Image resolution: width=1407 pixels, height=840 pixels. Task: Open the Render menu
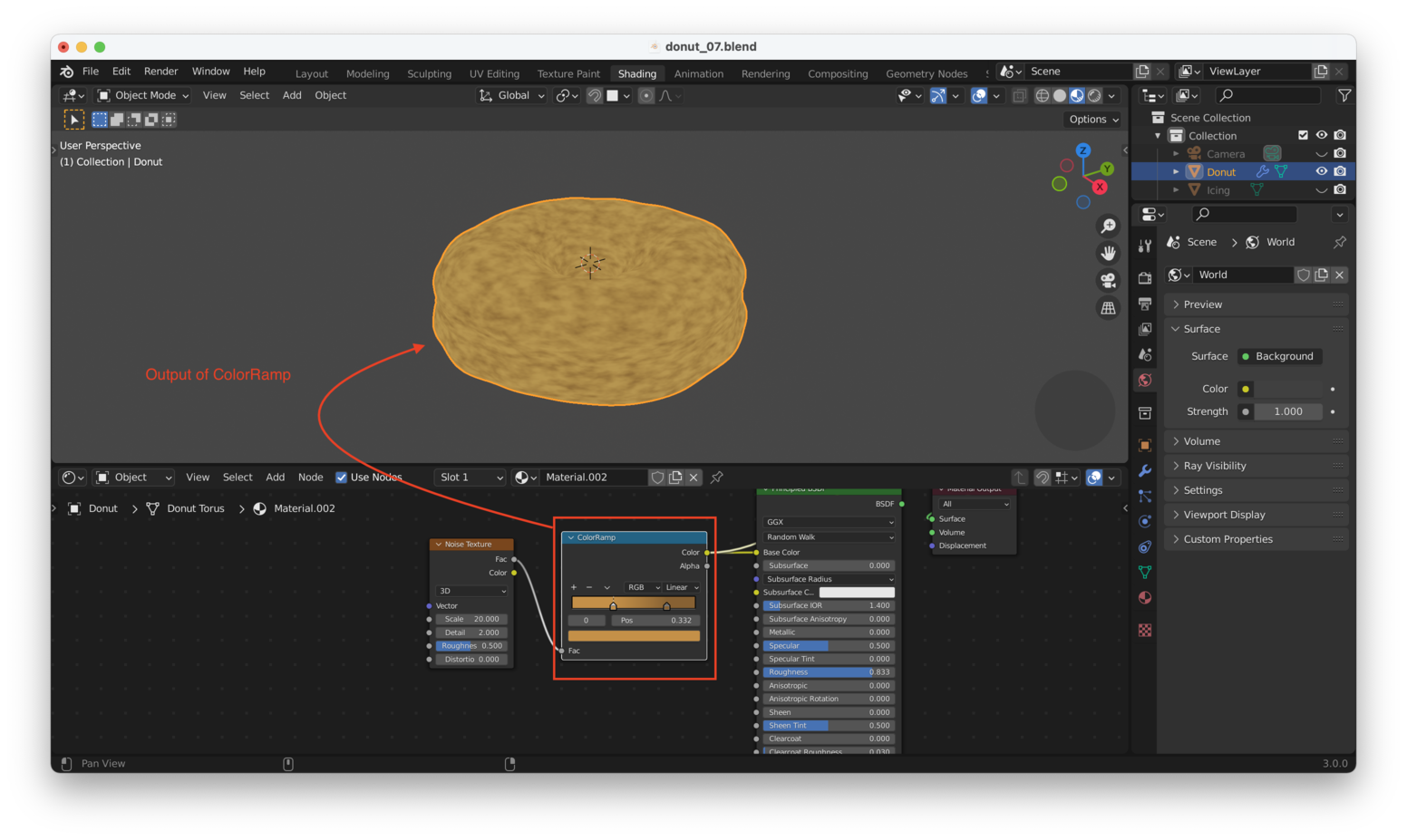click(160, 71)
